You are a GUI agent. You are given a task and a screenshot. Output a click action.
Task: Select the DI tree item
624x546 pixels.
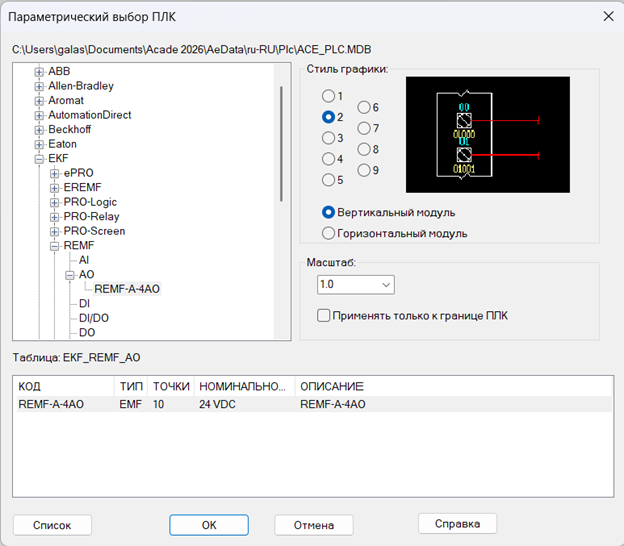click(x=84, y=304)
